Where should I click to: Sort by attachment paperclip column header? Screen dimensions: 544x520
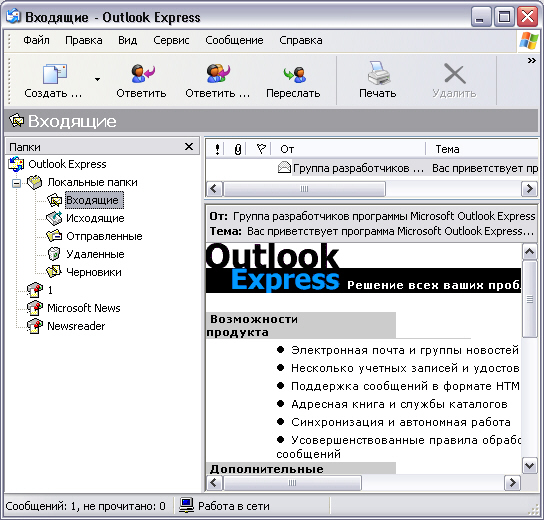coord(238,149)
